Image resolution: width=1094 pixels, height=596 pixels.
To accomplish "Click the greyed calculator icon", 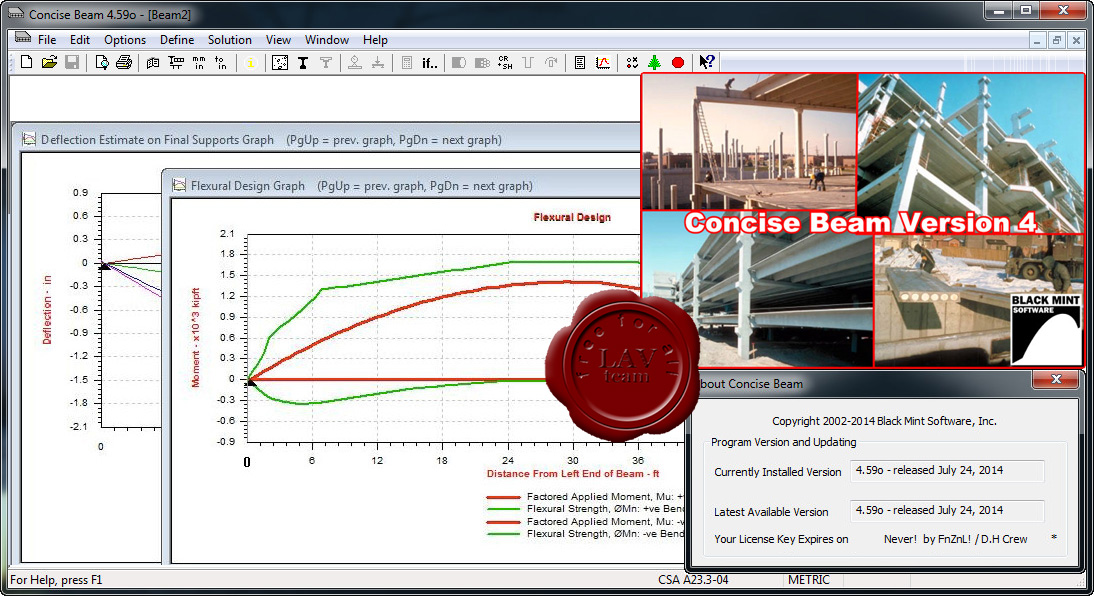I will click(x=407, y=63).
